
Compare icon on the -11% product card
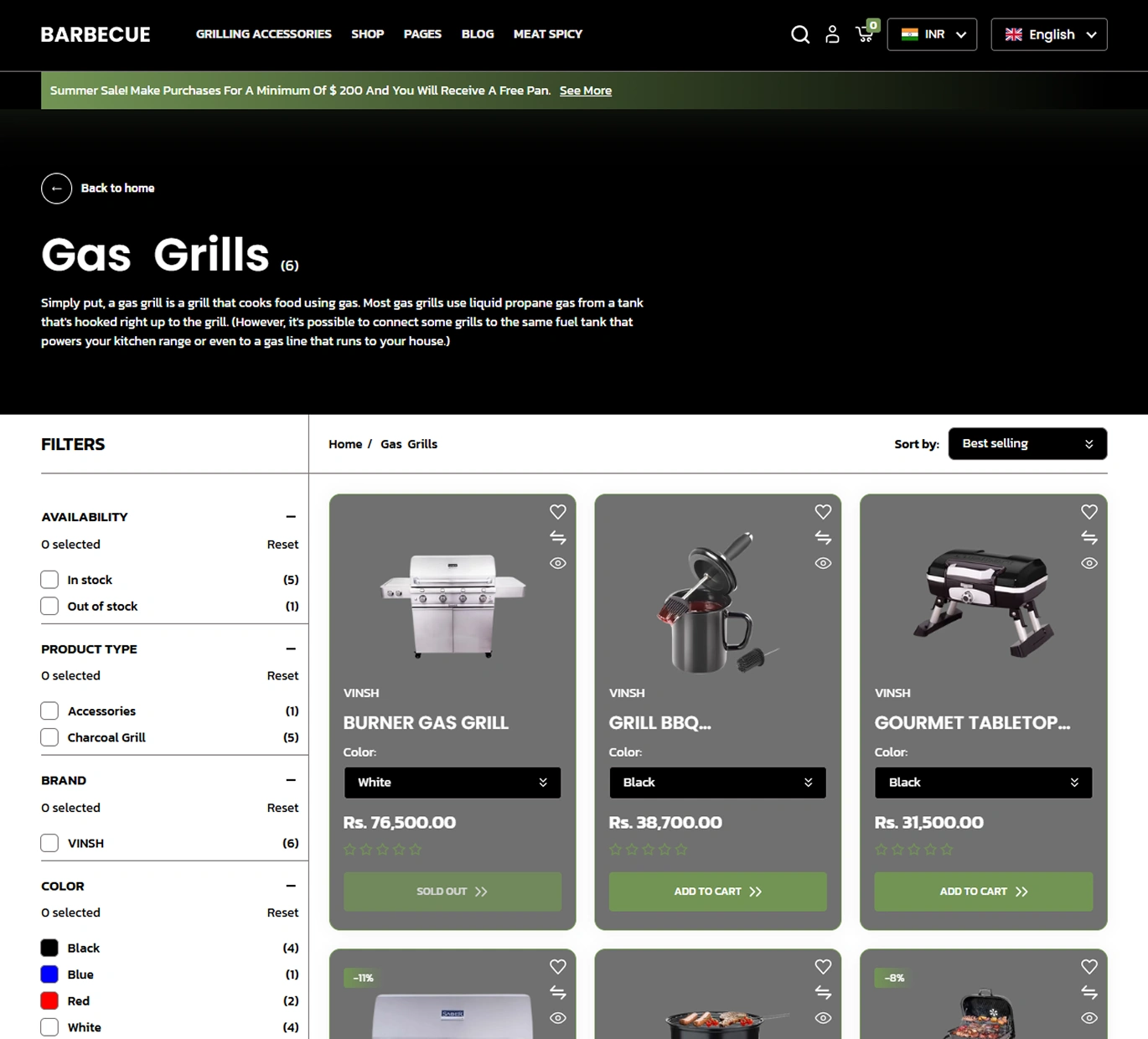tap(558, 993)
